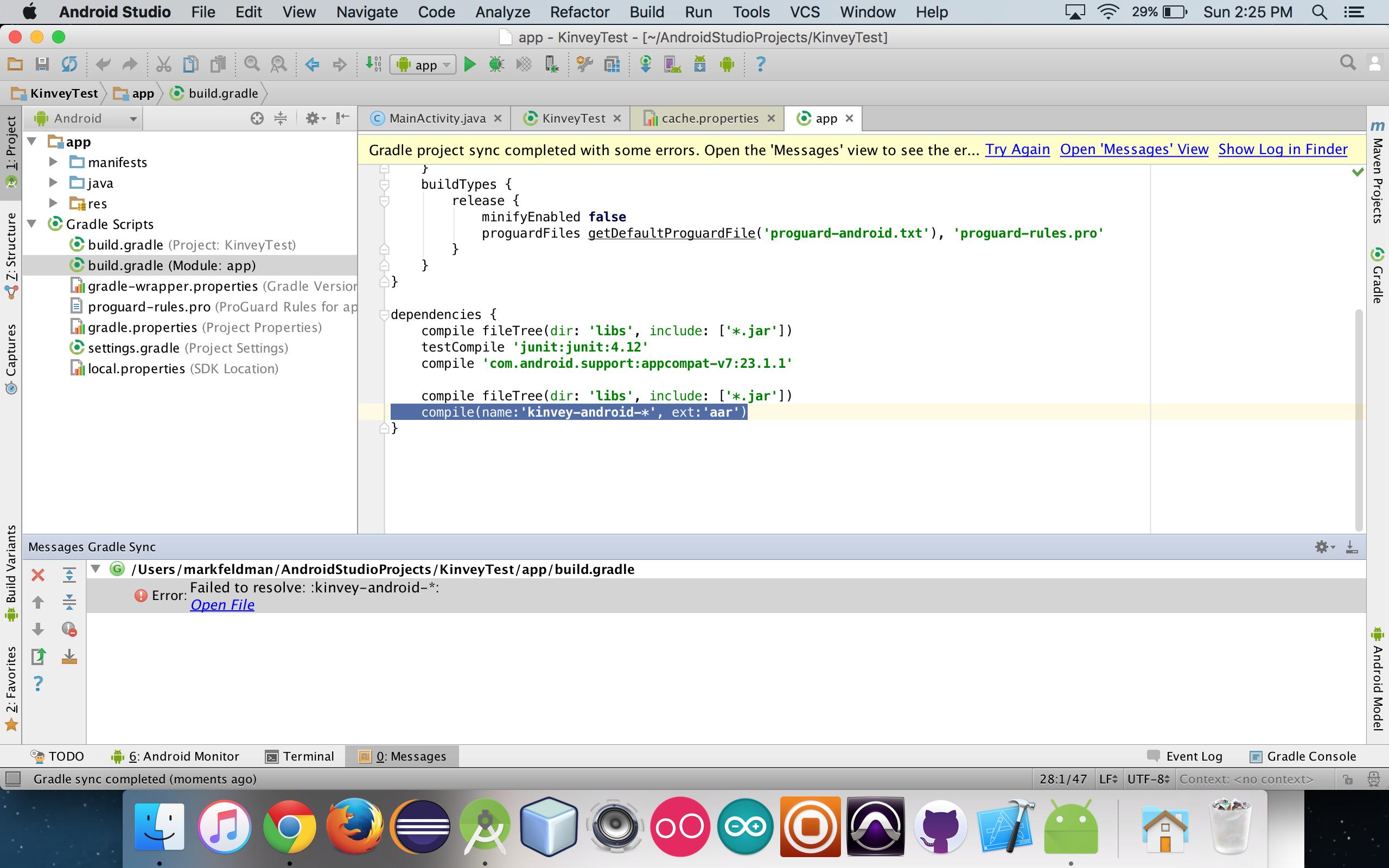Click Sync Project with Gradle Files icon
Screen dimensions: 1389x868
(645, 65)
